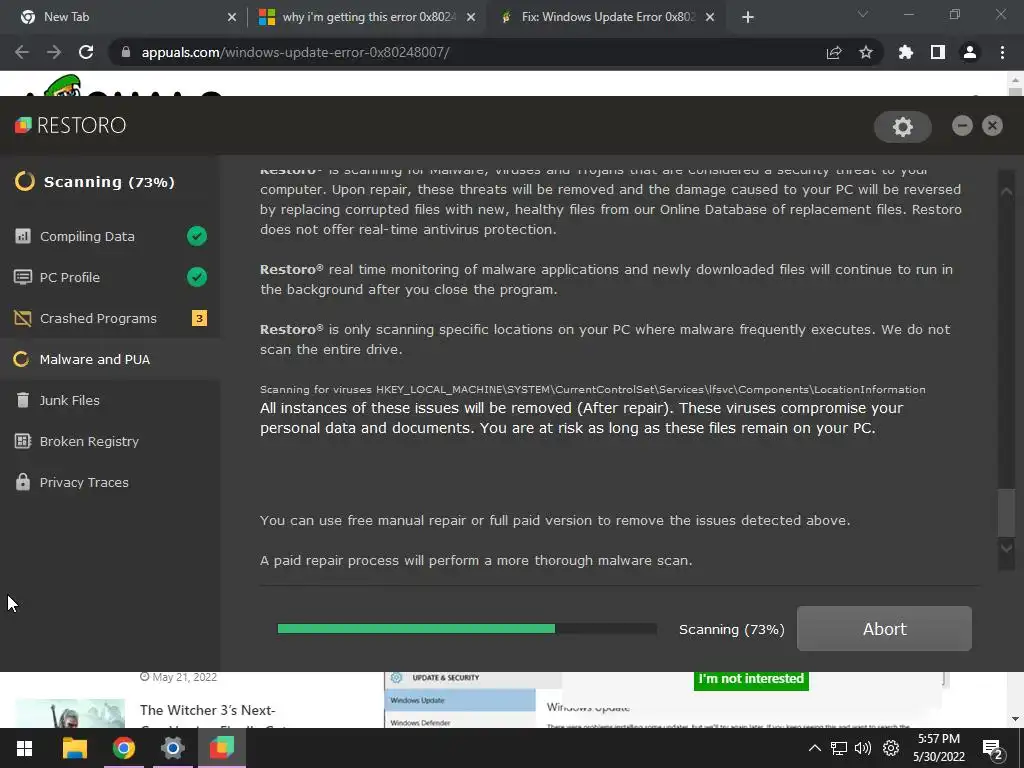Open File Explorer from the taskbar
1024x768 pixels.
(74, 748)
